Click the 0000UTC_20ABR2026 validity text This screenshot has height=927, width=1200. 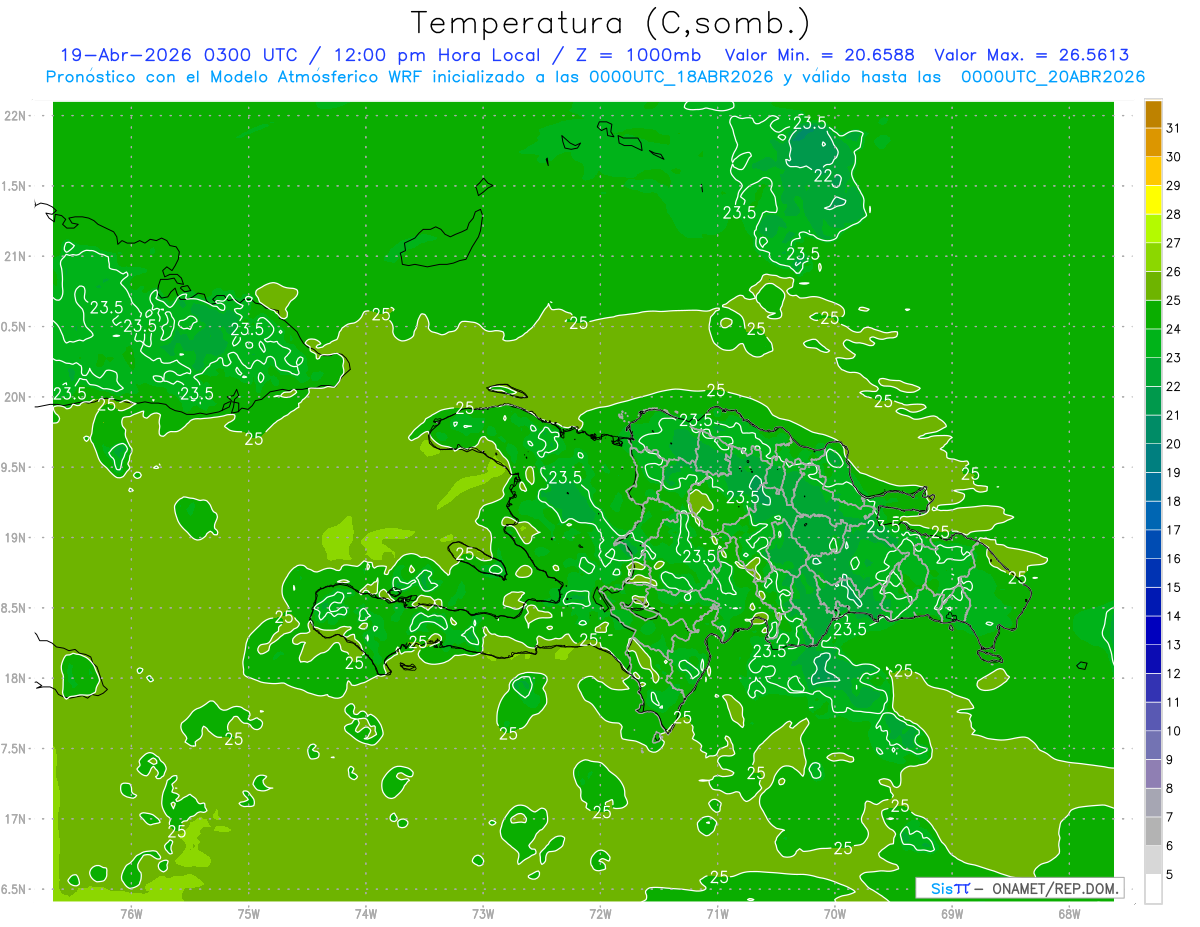[1052, 76]
